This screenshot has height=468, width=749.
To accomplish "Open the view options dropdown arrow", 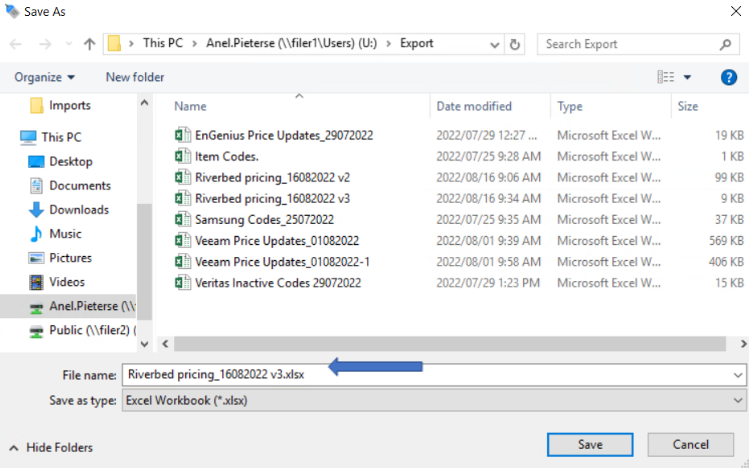I will 688,77.
